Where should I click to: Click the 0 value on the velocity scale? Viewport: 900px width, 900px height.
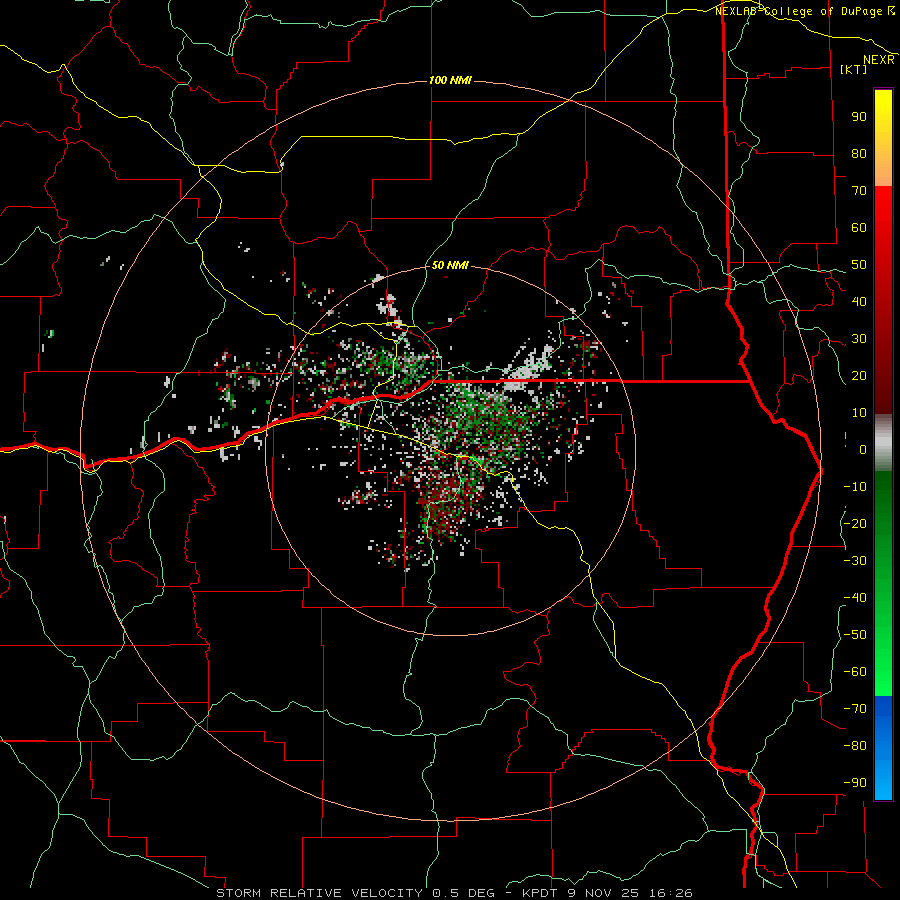point(863,450)
